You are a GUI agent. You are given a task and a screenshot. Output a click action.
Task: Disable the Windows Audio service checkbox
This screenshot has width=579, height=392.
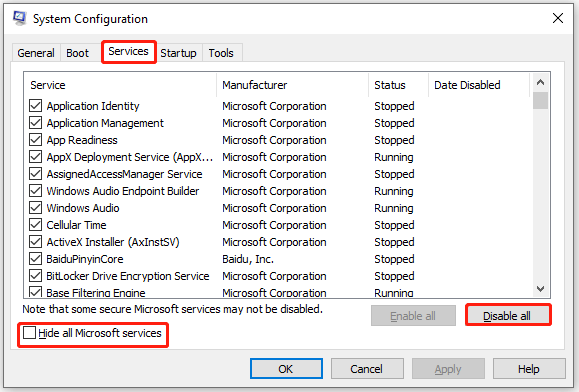(x=35, y=208)
